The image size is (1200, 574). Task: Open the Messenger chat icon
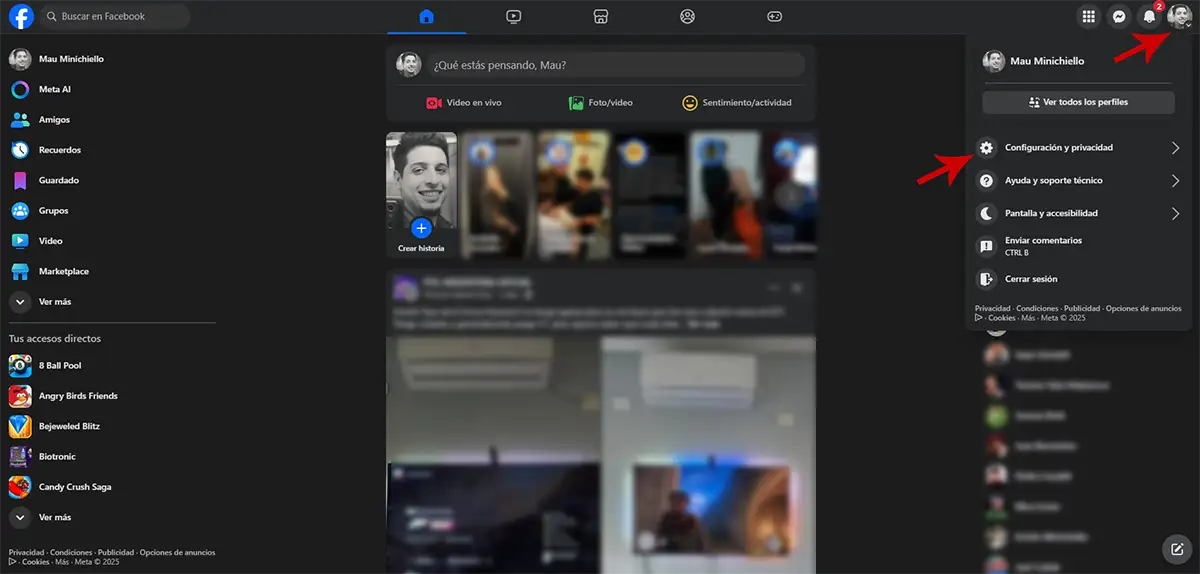pos(1120,17)
